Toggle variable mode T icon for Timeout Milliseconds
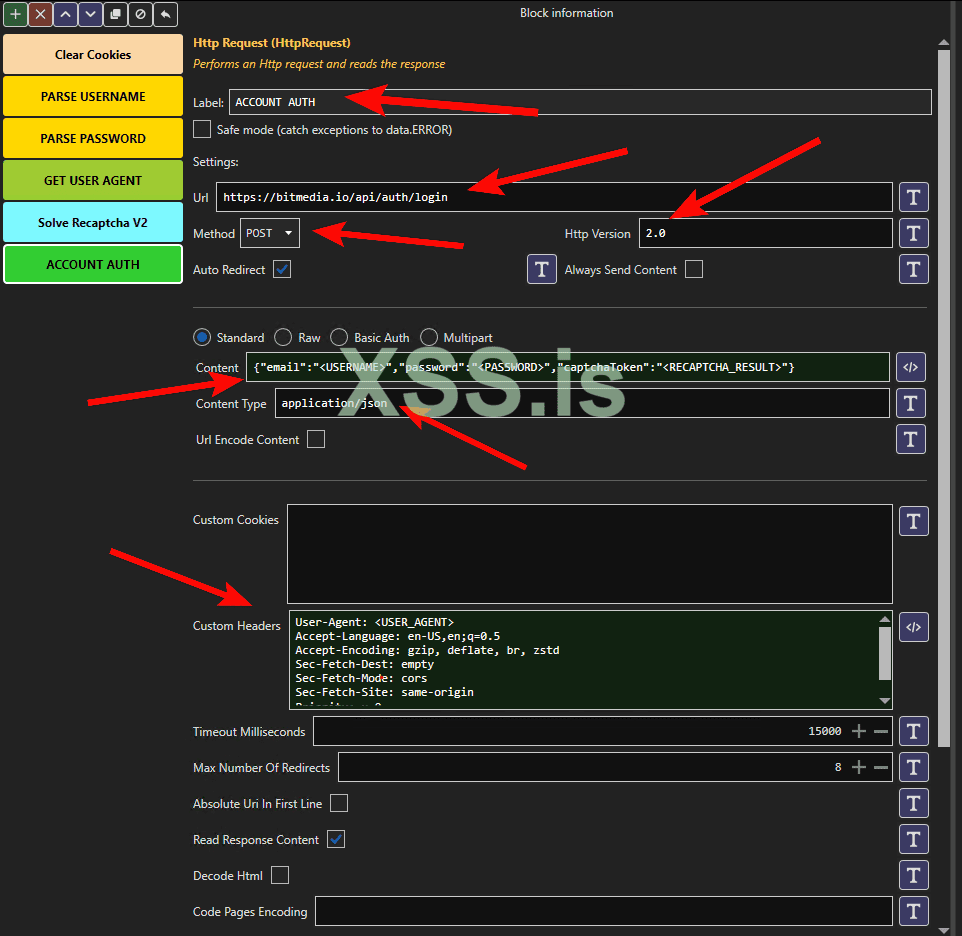Image resolution: width=962 pixels, height=936 pixels. point(914,731)
